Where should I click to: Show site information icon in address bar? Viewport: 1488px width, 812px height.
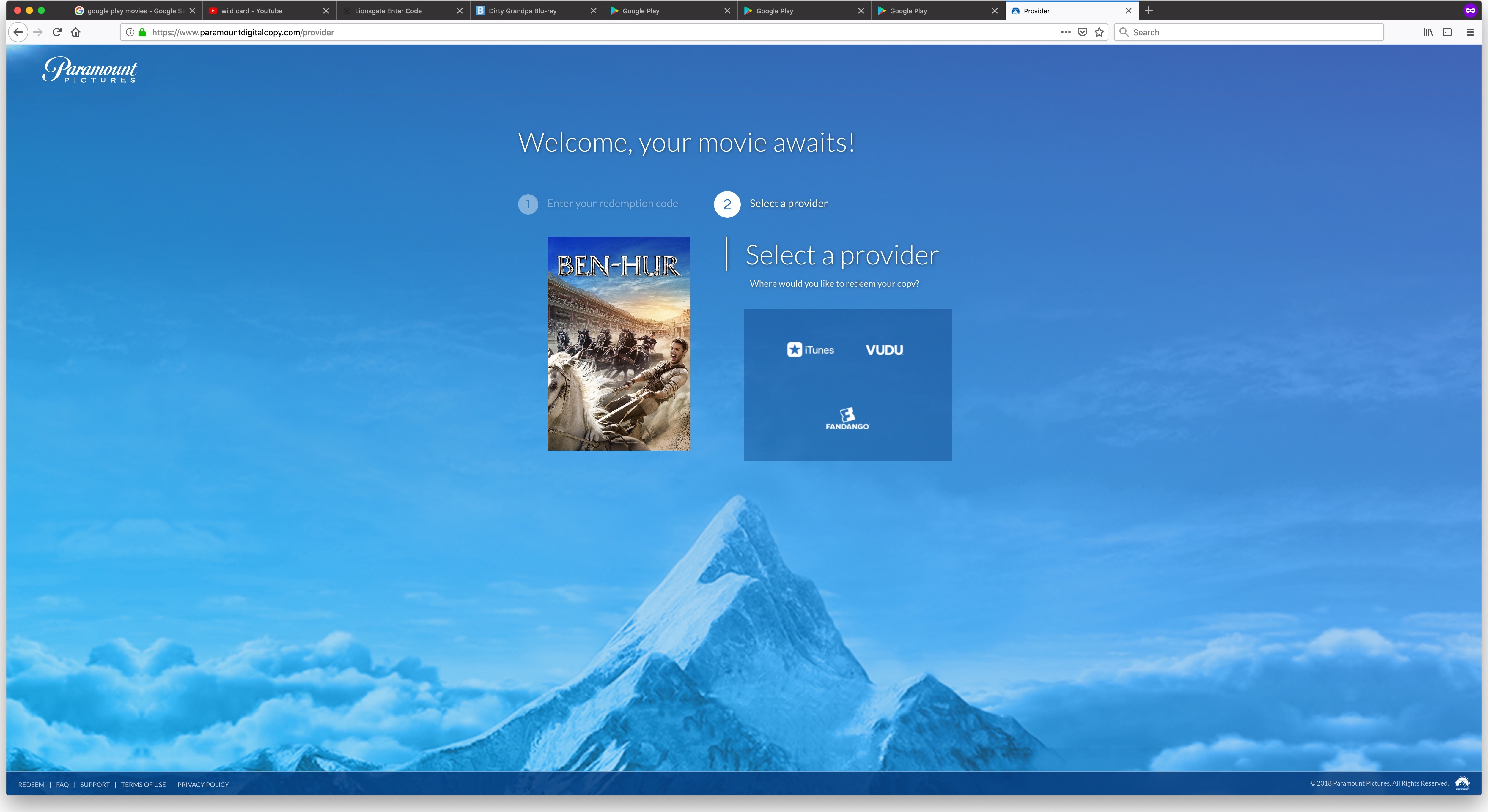(130, 32)
